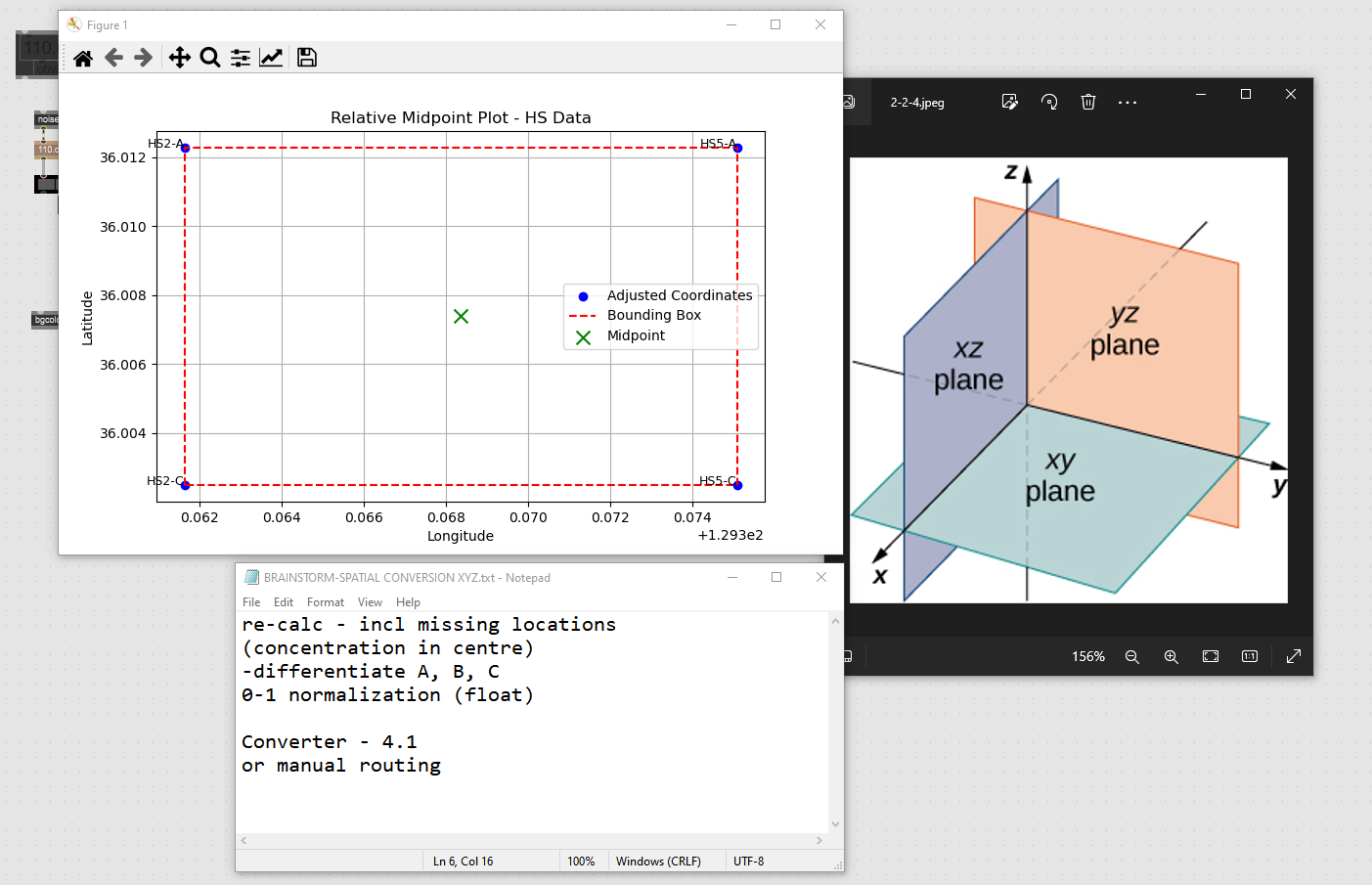Activate the Zoom to rectangle tool
This screenshot has width=1372, height=885.
[x=209, y=58]
